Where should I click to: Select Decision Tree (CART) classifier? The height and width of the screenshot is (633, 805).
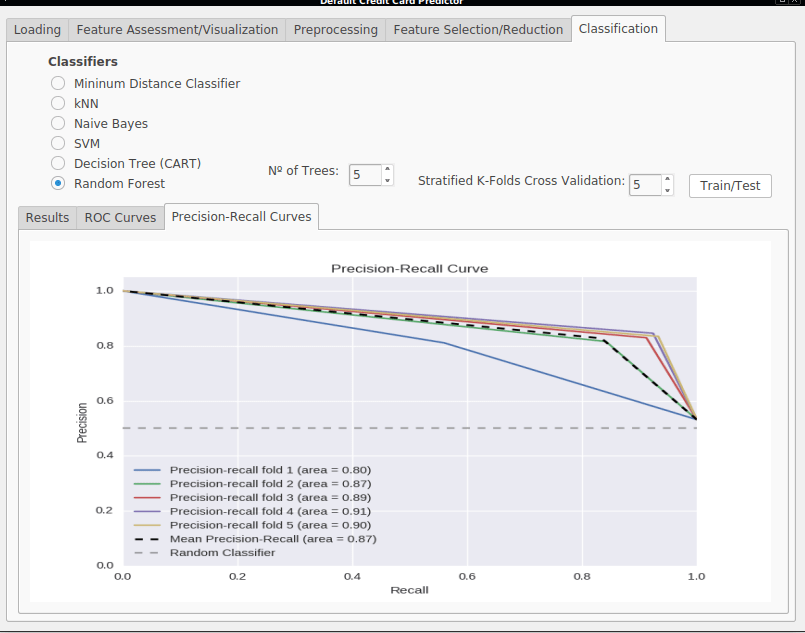[x=58, y=163]
